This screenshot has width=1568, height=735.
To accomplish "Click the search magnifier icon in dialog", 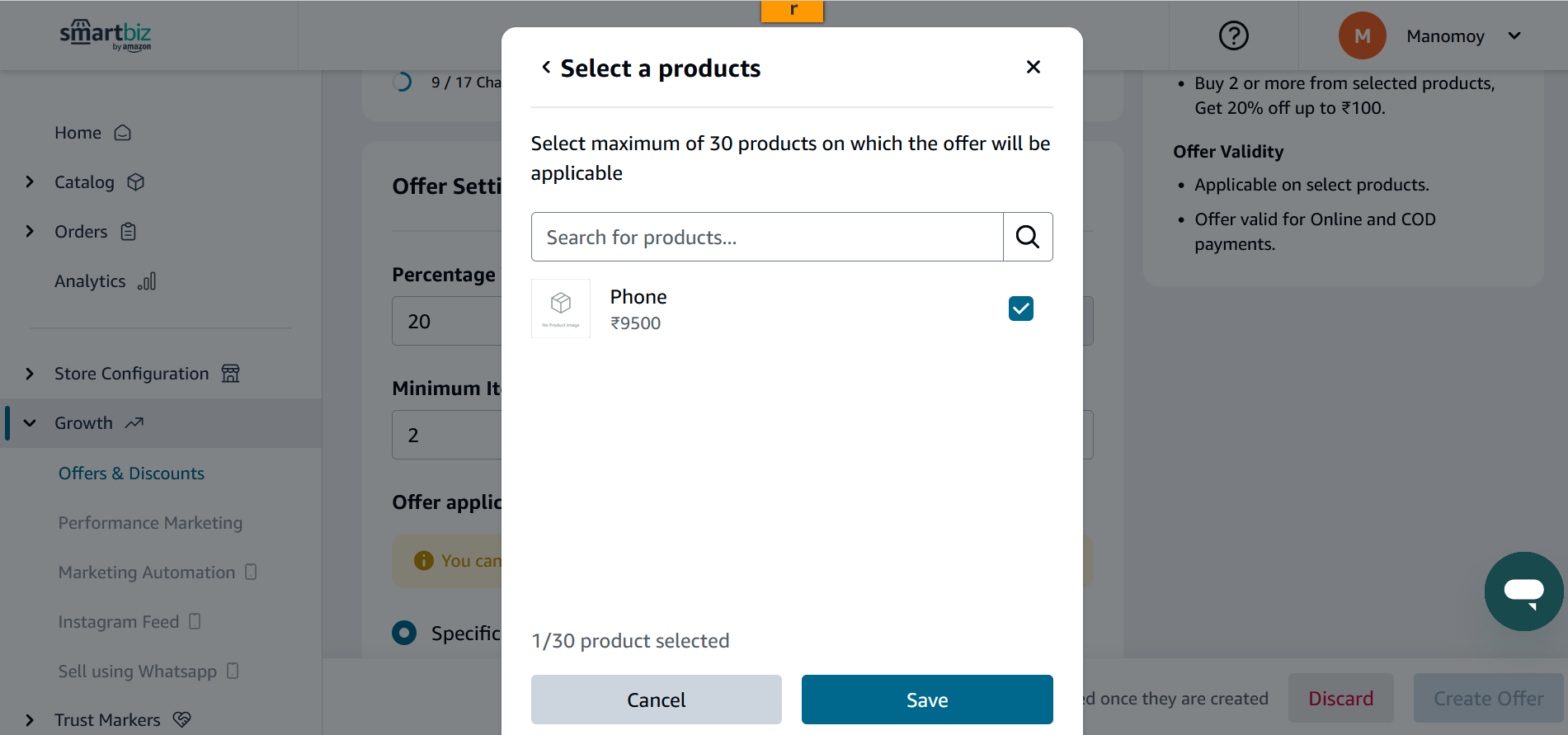I will 1028,237.
